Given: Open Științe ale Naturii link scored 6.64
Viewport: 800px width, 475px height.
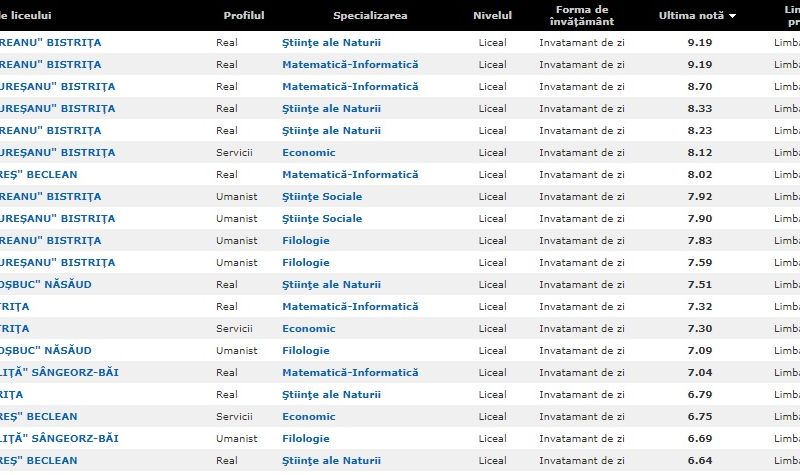Looking at the screenshot, I should (x=331, y=460).
